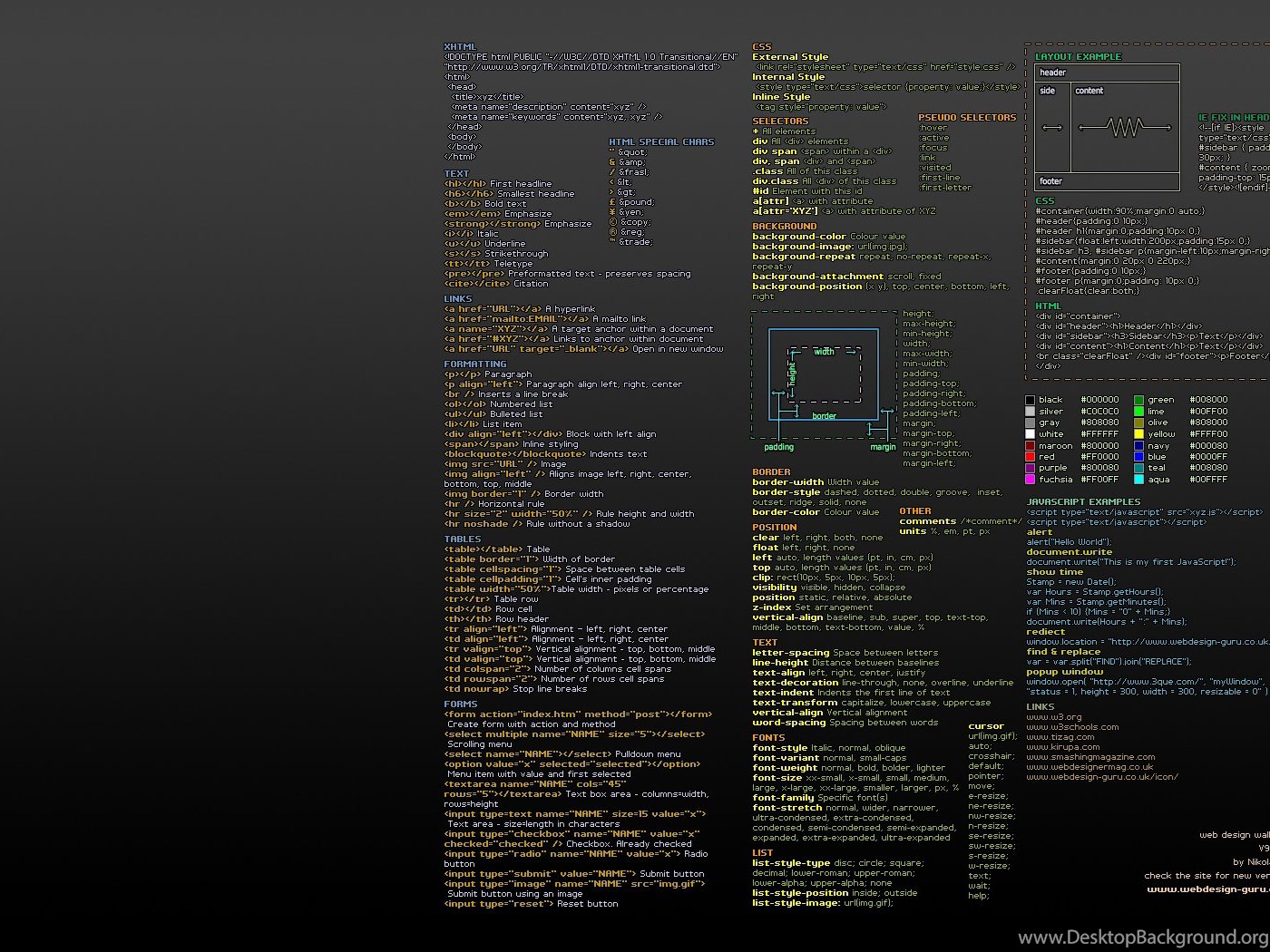Open the www.w3.org link
The height and width of the screenshot is (952, 1270).
pyautogui.click(x=1053, y=717)
